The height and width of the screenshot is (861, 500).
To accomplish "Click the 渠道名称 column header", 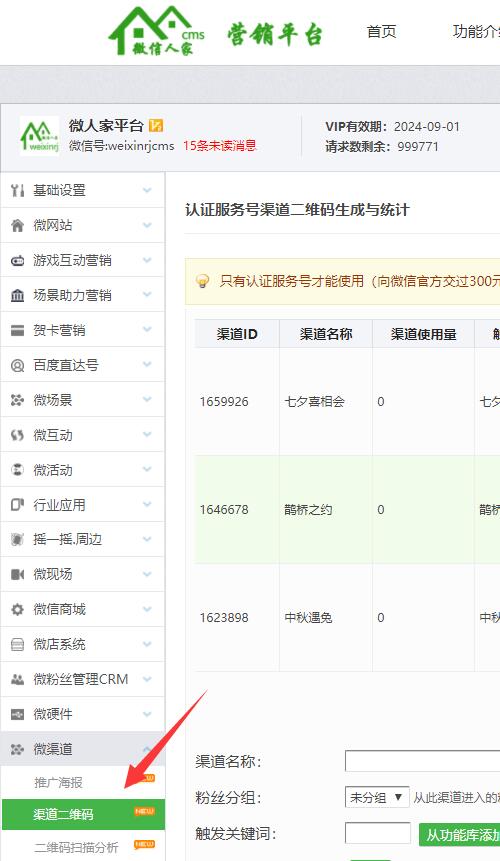I will click(326, 334).
